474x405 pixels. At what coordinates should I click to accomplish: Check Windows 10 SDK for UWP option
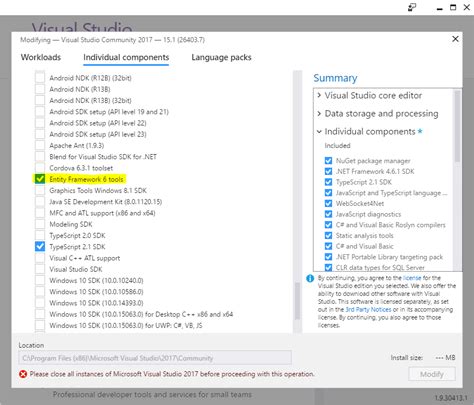40,325
